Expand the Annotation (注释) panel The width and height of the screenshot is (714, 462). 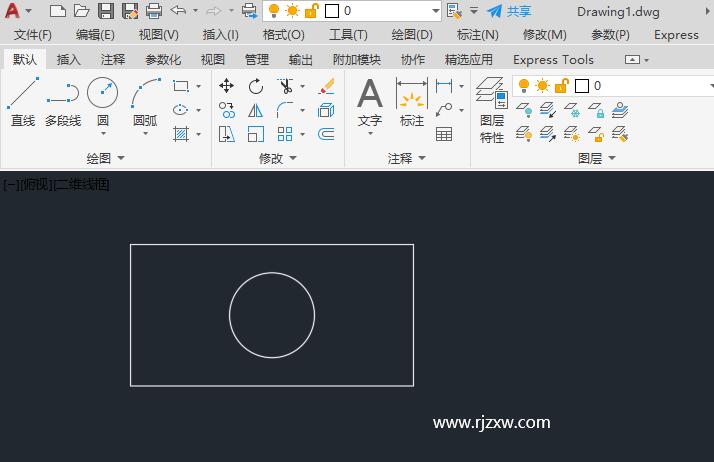coord(407,158)
